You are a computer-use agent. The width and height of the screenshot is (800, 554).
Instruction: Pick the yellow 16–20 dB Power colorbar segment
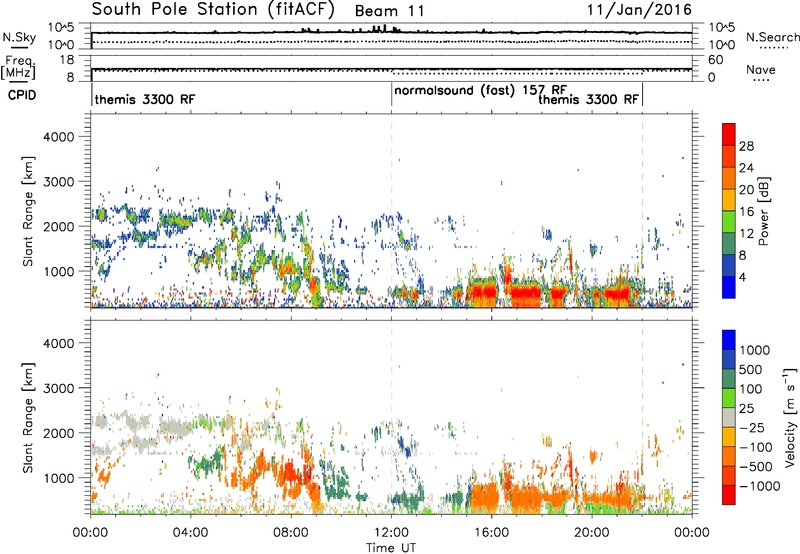(x=729, y=200)
